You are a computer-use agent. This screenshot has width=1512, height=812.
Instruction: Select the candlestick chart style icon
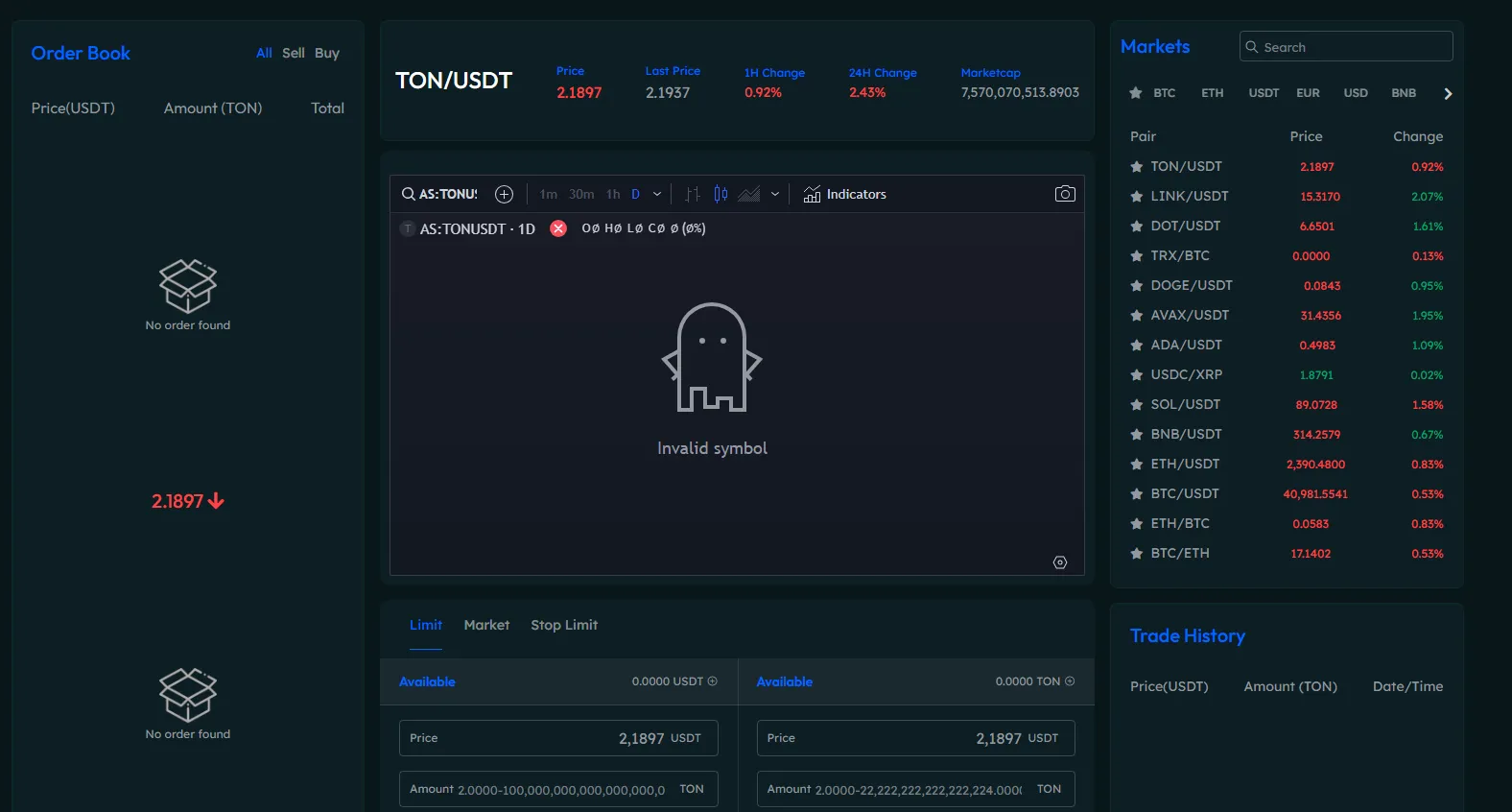coord(721,194)
